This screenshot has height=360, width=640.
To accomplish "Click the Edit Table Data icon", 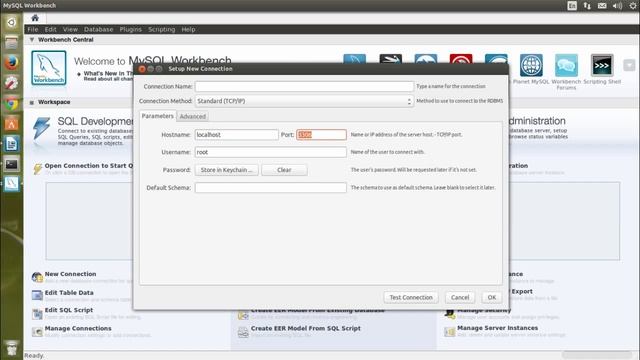I will 37,295.
